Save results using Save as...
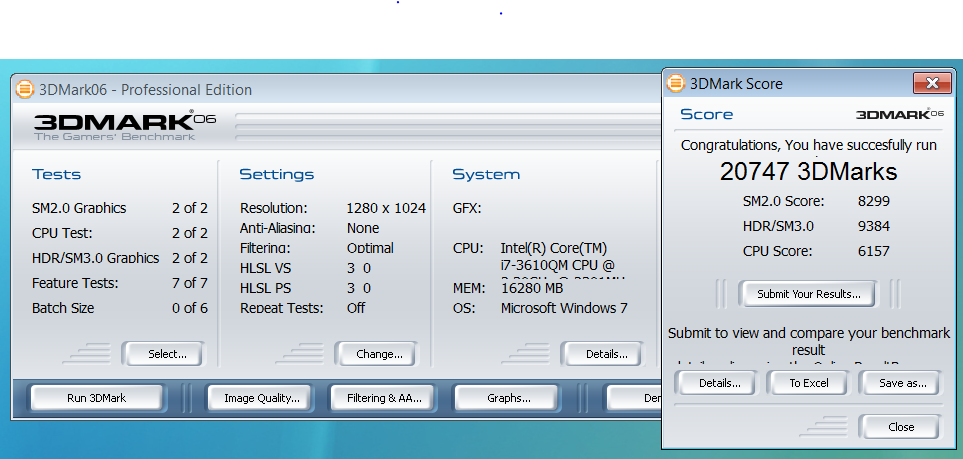Viewport: 963px width, 459px height. [x=900, y=383]
